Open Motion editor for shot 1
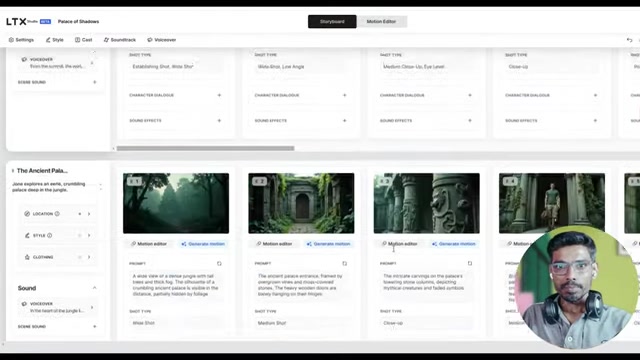640x360 pixels. [149, 244]
